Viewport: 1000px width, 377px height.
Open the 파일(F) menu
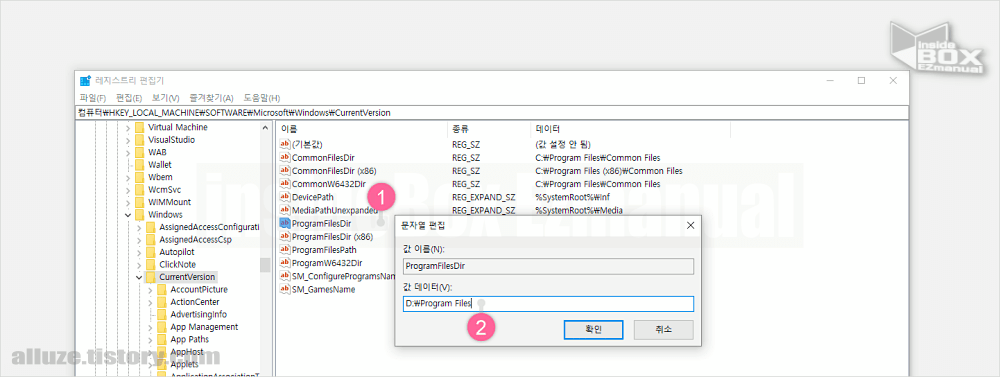tap(92, 98)
